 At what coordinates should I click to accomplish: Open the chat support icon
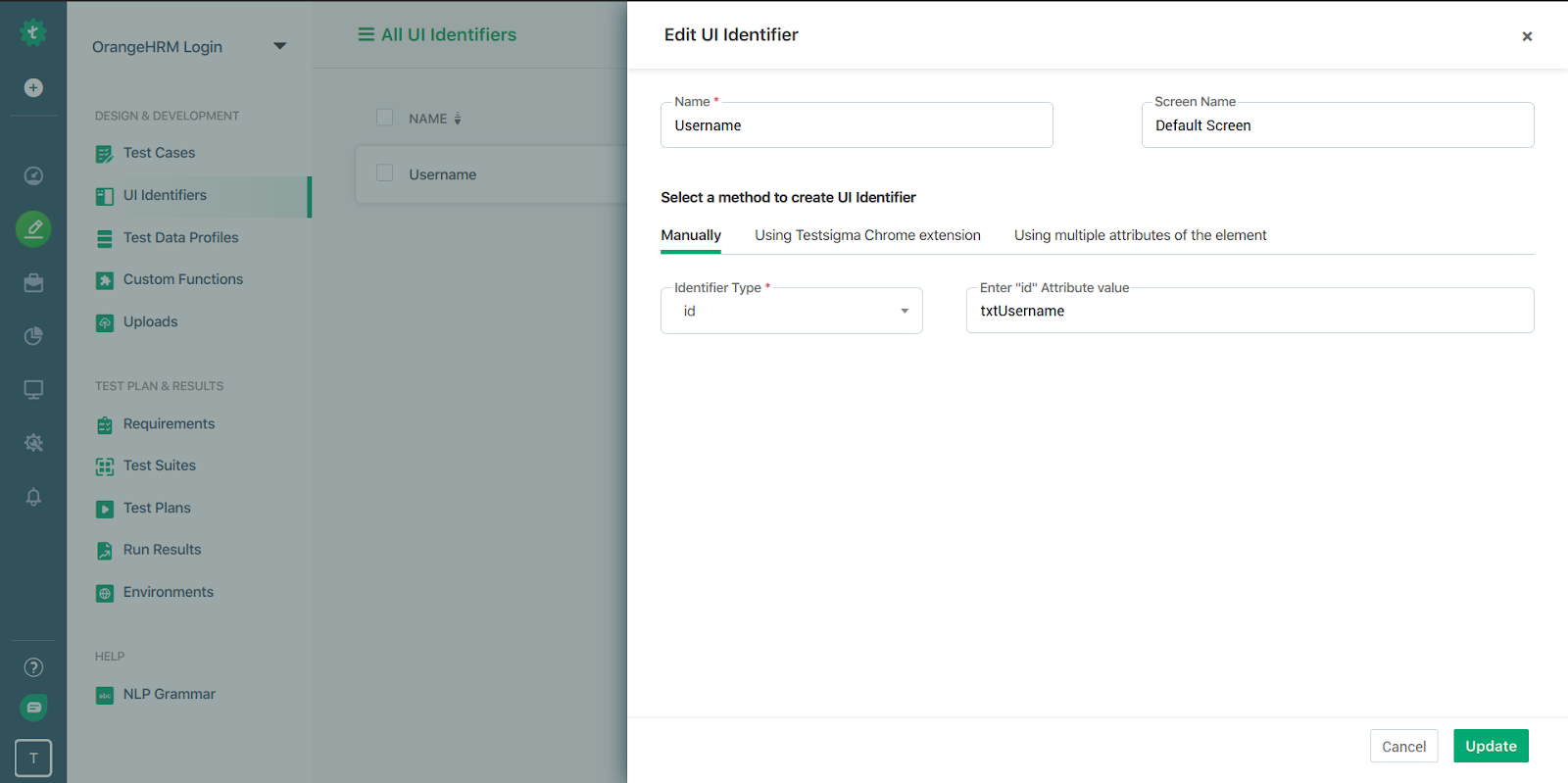[x=33, y=708]
